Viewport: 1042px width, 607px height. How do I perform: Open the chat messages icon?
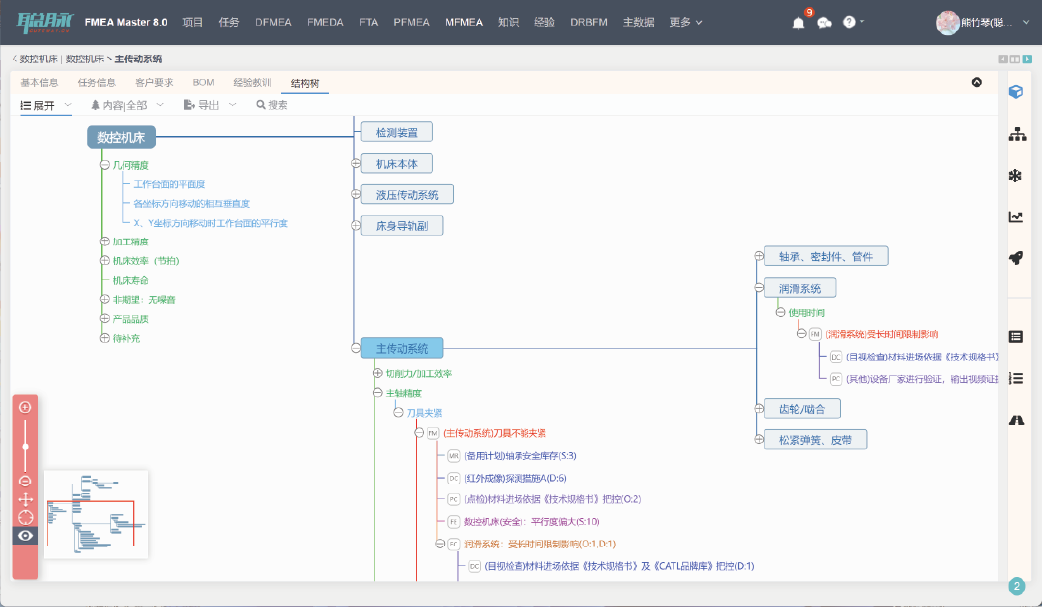[x=824, y=23]
